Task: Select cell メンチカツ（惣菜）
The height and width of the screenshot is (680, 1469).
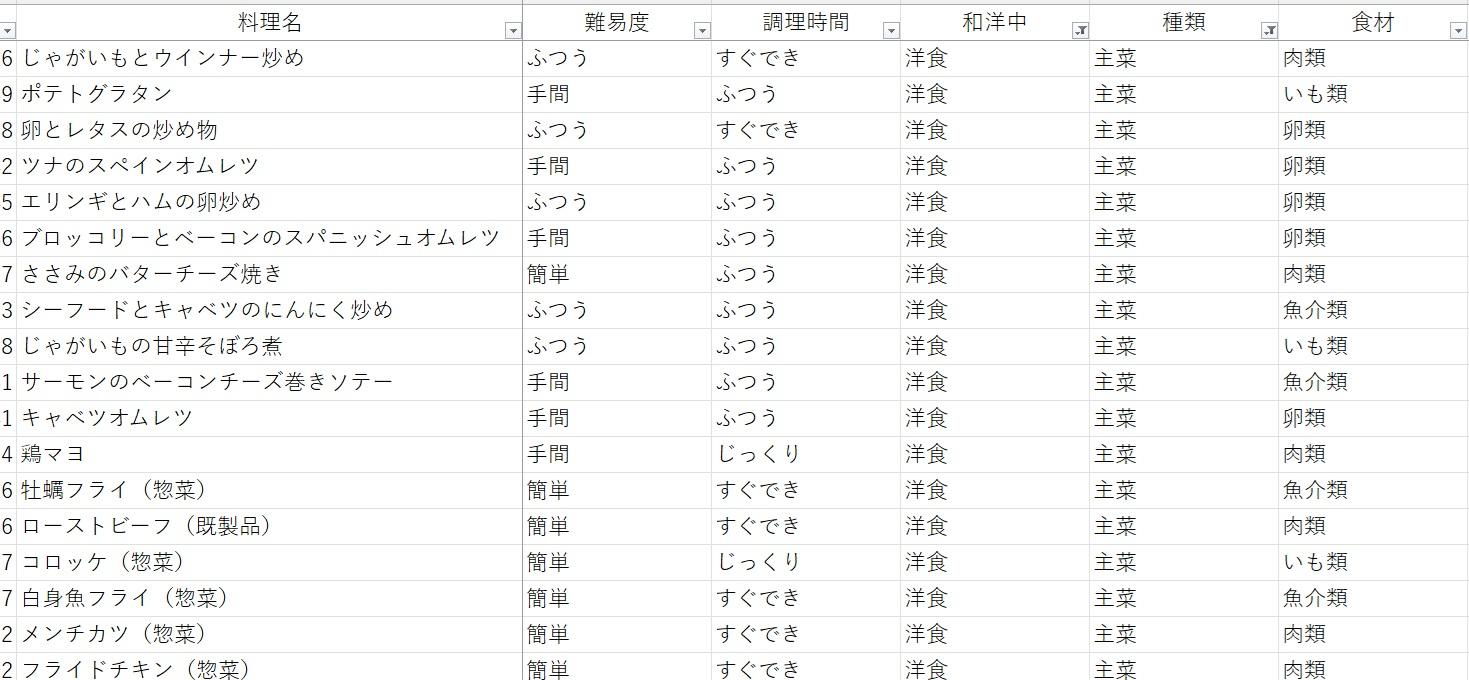Action: [x=270, y=634]
